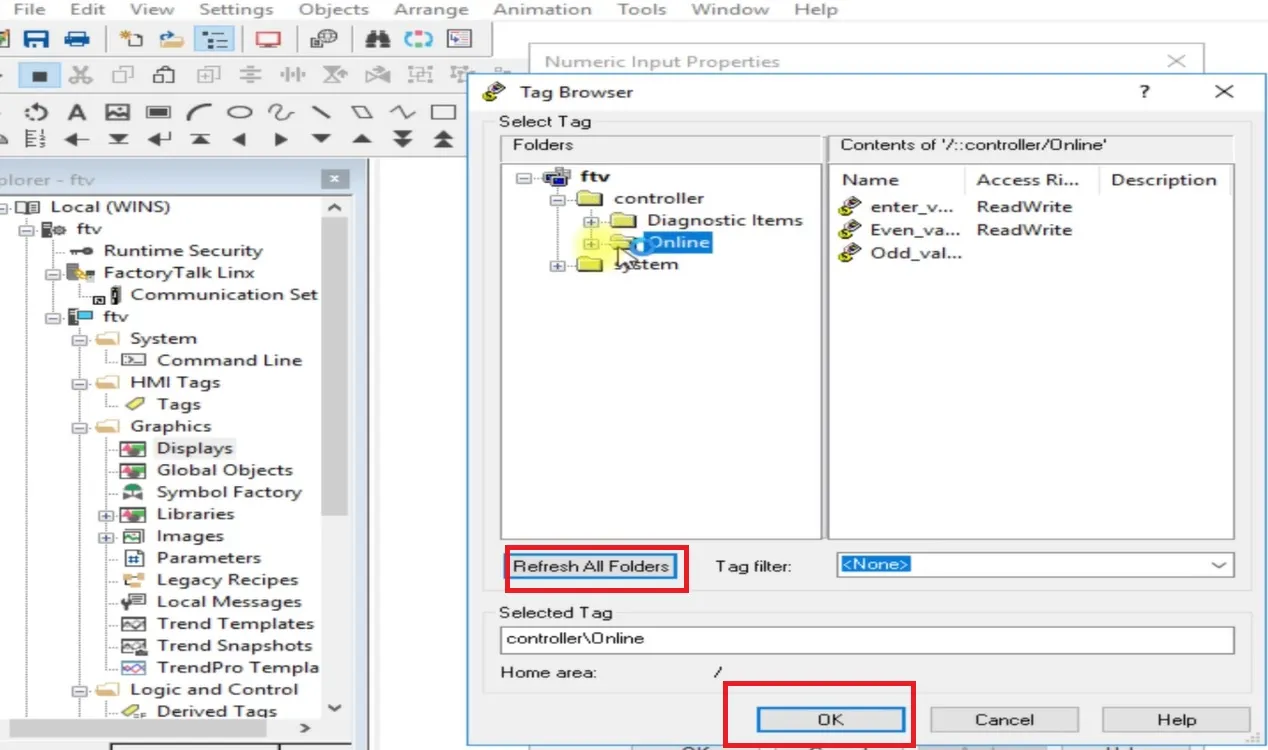This screenshot has width=1268, height=750.
Task: Select the Arc drawing tool
Action: click(x=199, y=112)
